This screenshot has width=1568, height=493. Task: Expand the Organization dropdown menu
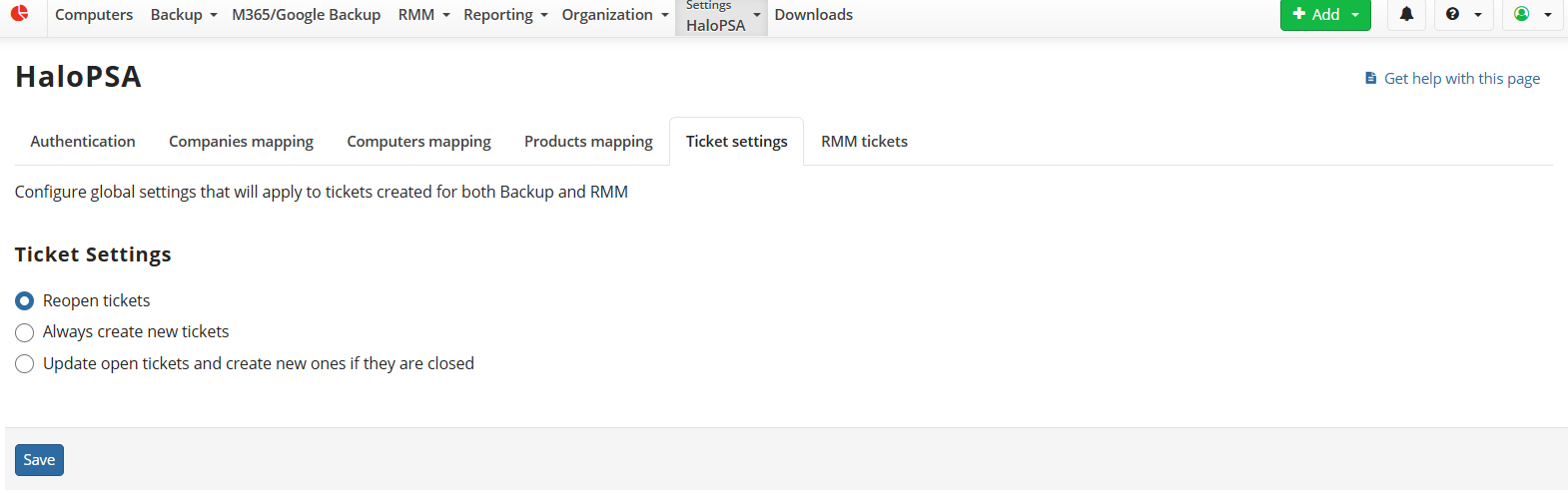click(614, 15)
